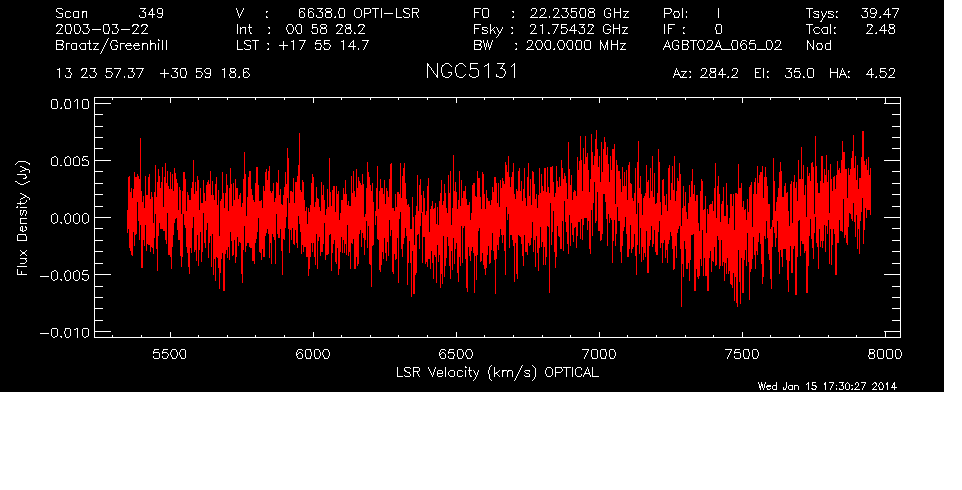Click y-axis tick label 0.010
Image resolution: width=962 pixels, height=490 pixels.
[70, 104]
